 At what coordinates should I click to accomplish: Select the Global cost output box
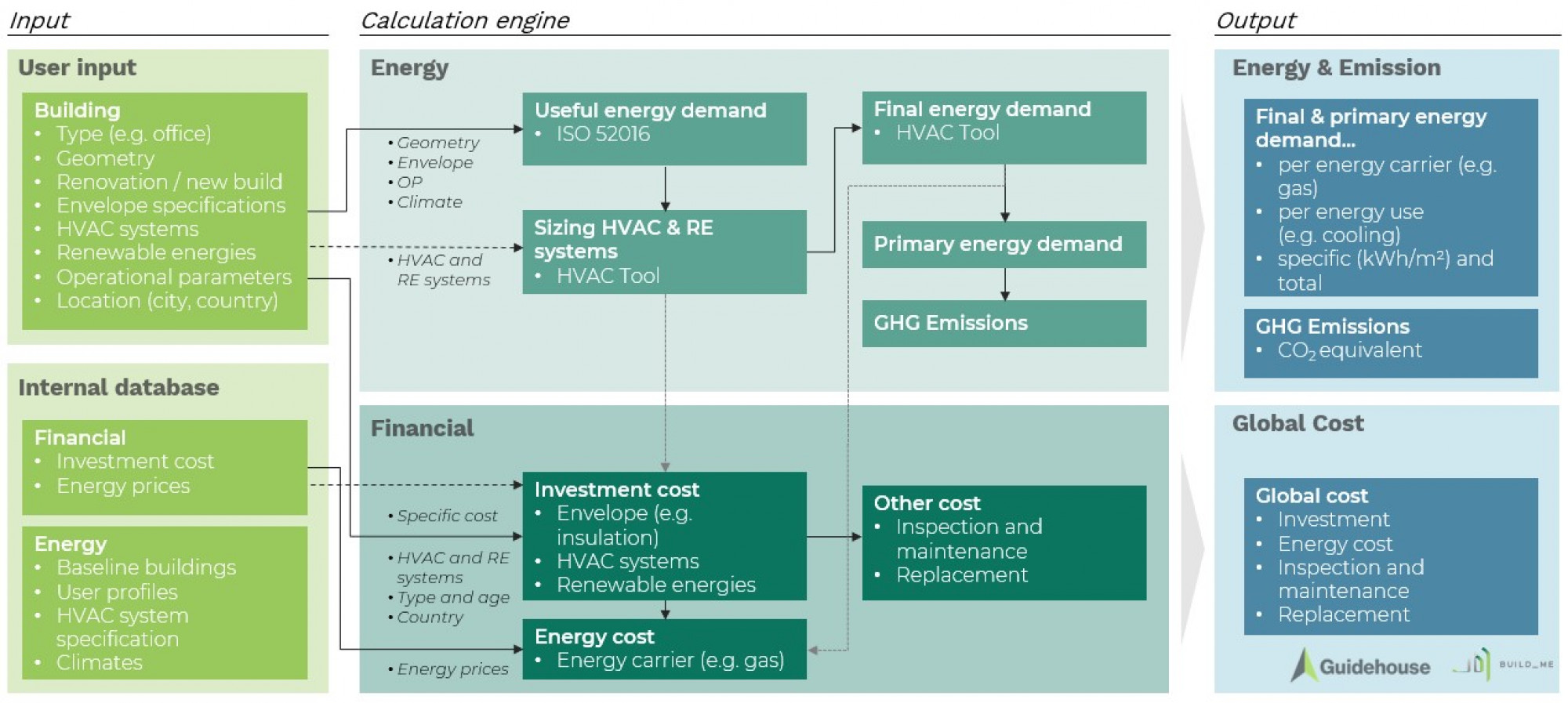click(x=1390, y=556)
